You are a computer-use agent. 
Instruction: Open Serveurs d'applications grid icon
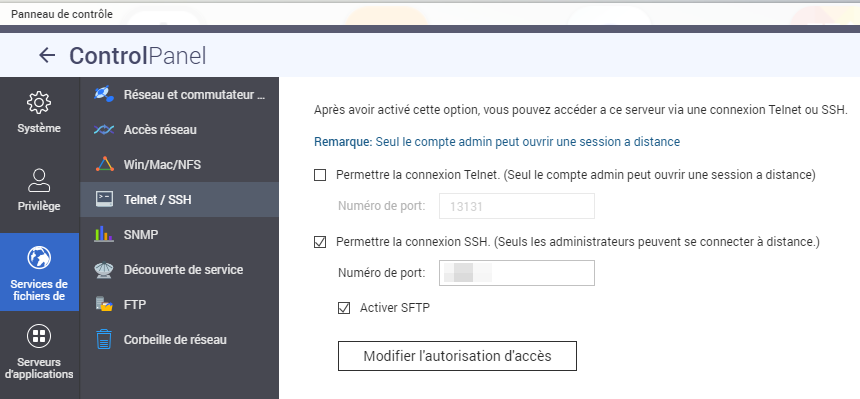[39, 336]
